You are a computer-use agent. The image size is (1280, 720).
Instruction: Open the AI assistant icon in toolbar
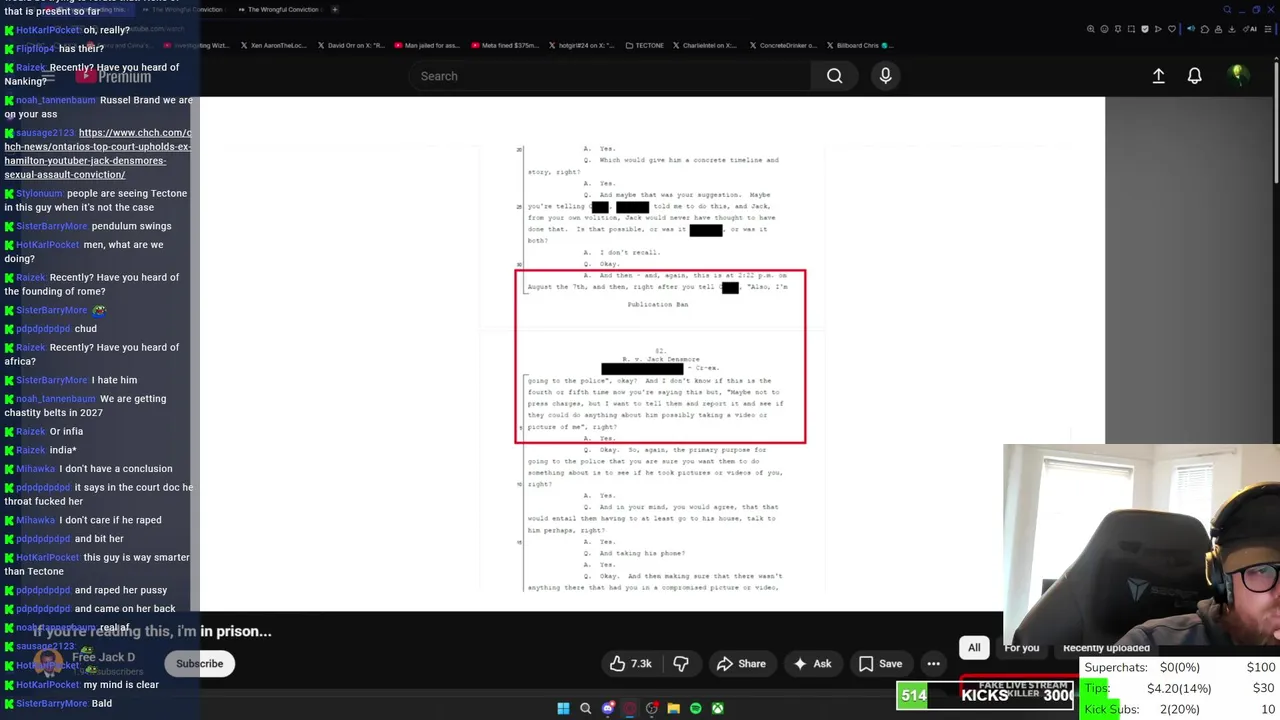1250,29
